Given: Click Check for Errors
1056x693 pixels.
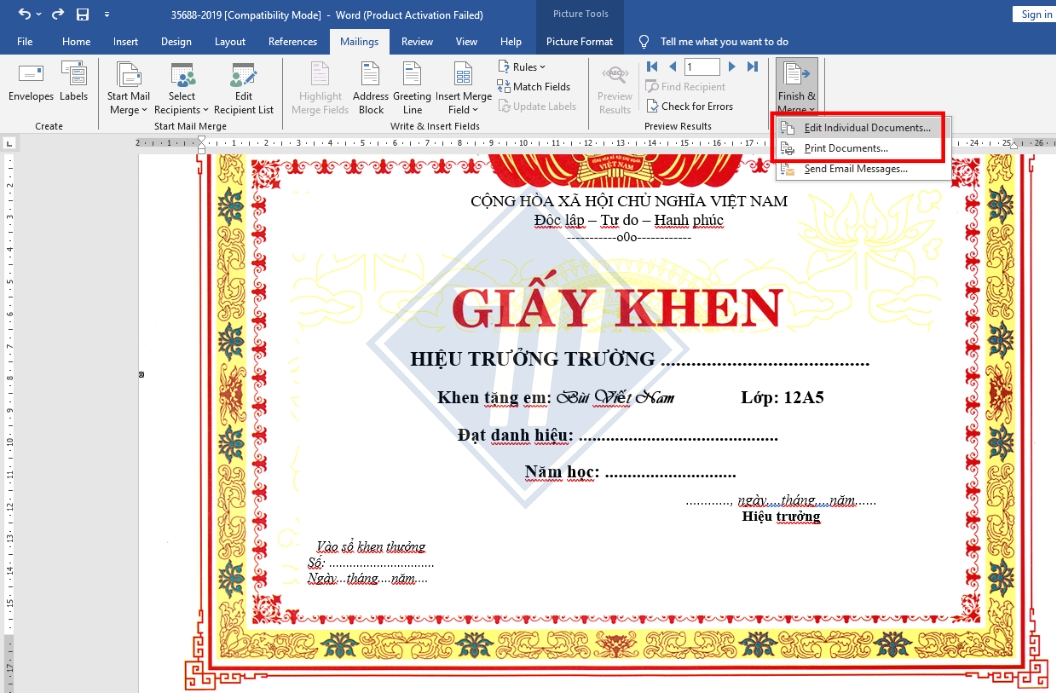Looking at the screenshot, I should [689, 106].
